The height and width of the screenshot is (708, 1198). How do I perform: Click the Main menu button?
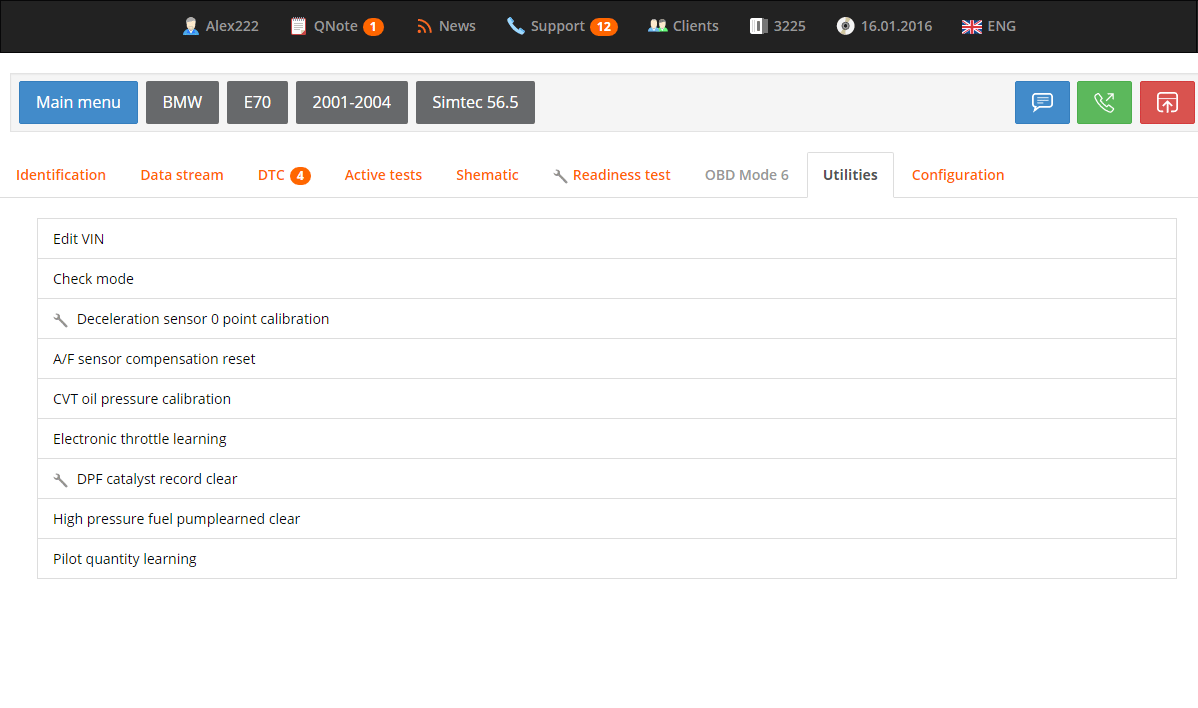(78, 102)
